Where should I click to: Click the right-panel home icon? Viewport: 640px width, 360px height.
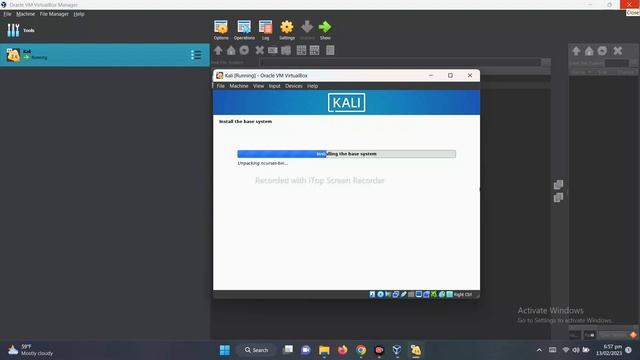[589, 51]
